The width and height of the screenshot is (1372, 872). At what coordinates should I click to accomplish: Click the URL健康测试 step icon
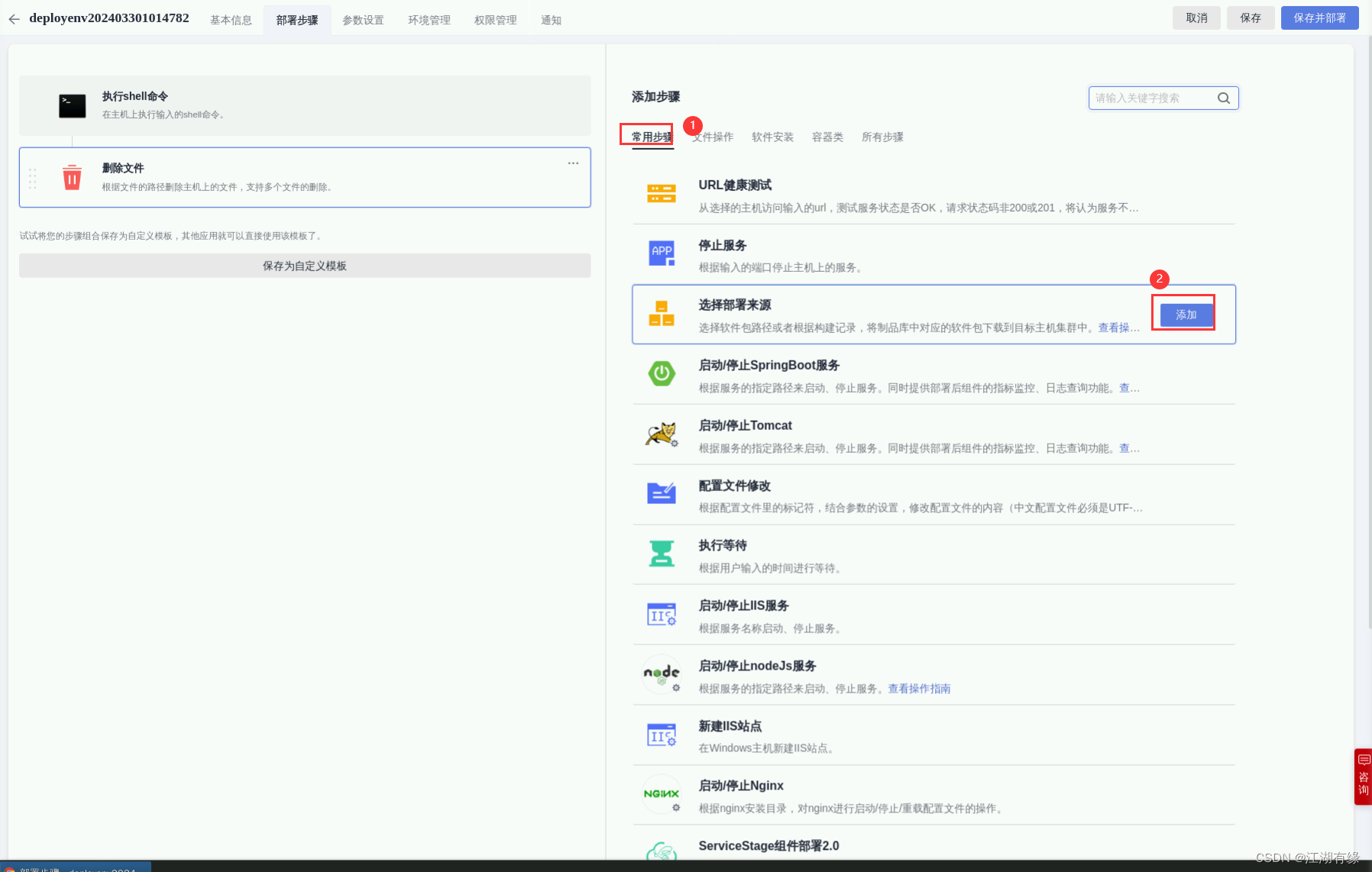(662, 193)
